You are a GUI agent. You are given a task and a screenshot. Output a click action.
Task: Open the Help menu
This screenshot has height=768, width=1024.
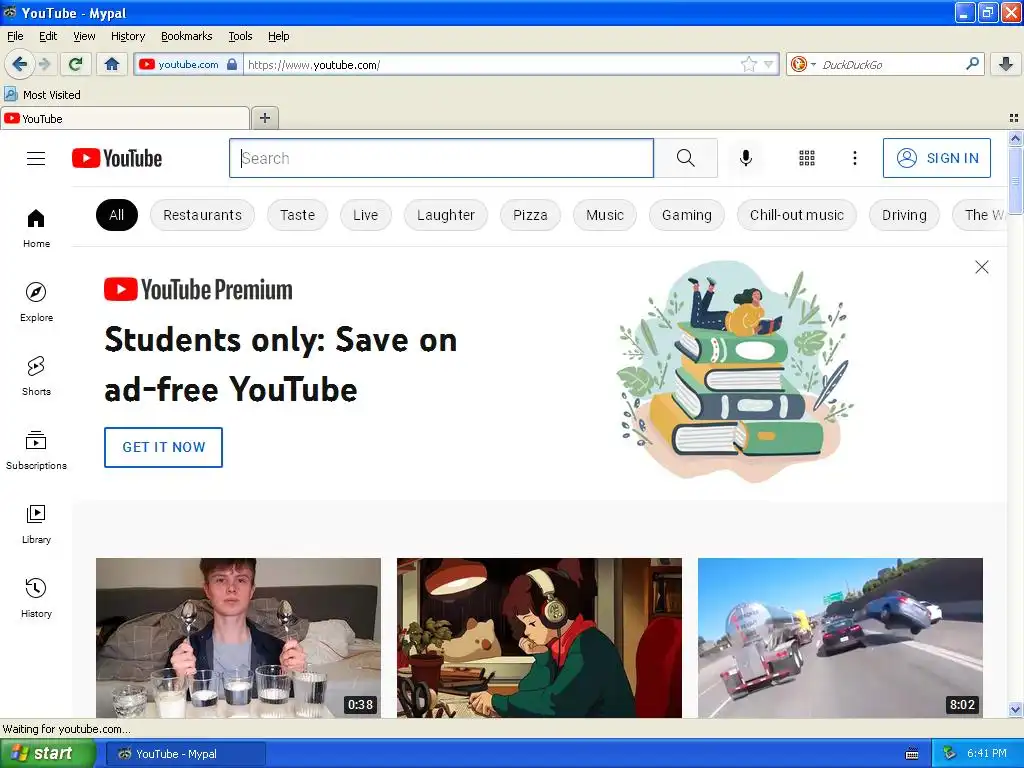278,36
